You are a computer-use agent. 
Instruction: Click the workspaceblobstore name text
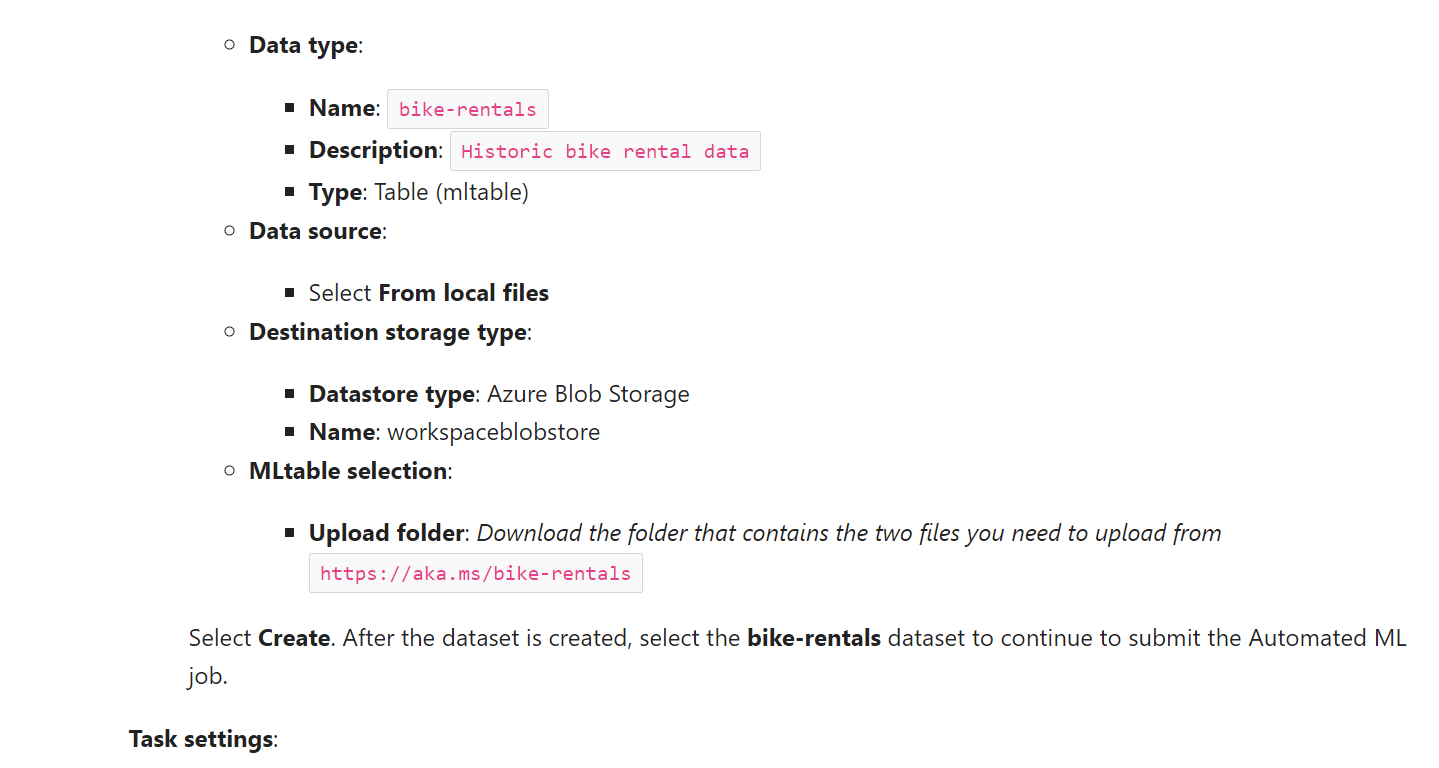[494, 432]
